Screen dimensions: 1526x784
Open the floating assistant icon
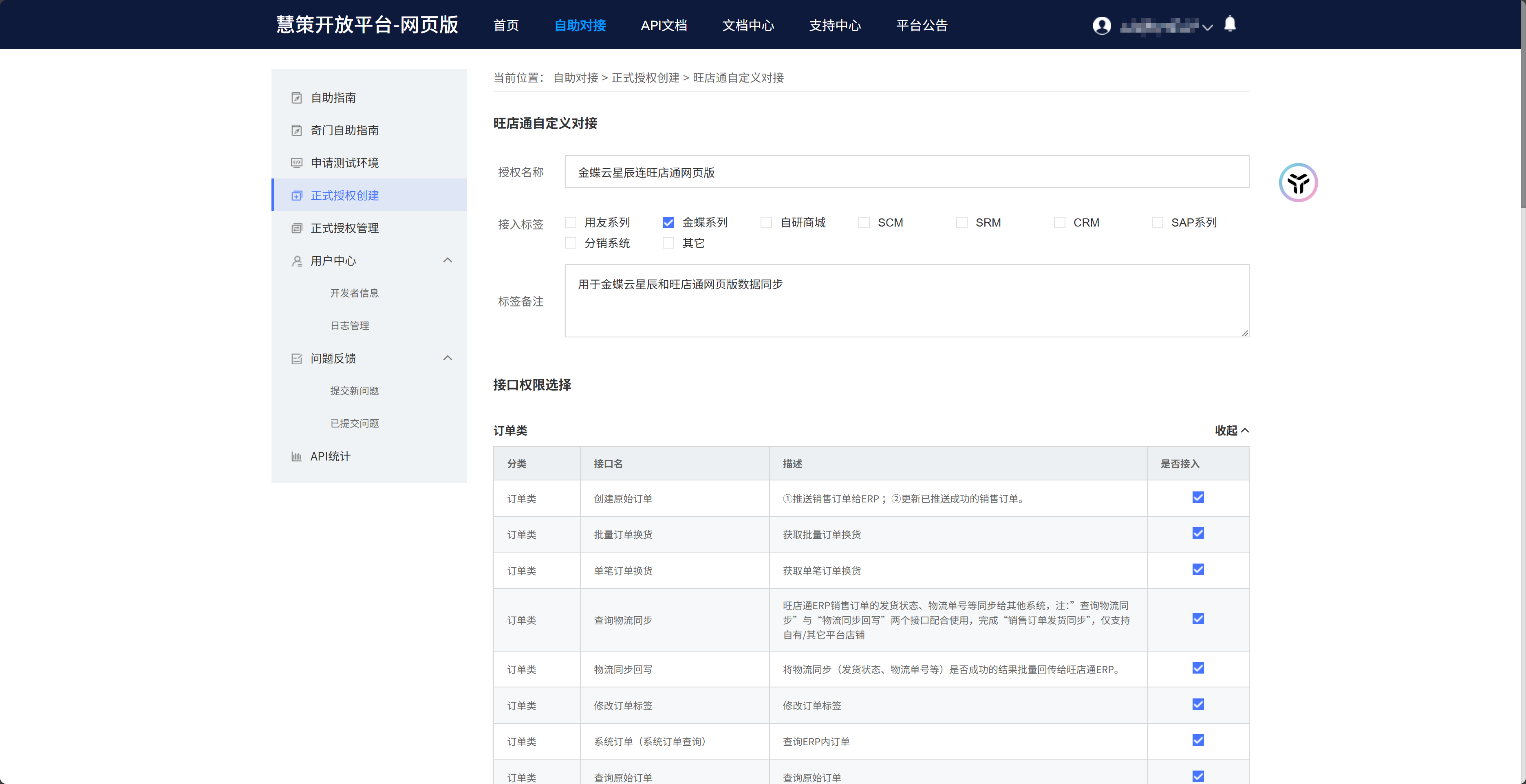(x=1298, y=183)
